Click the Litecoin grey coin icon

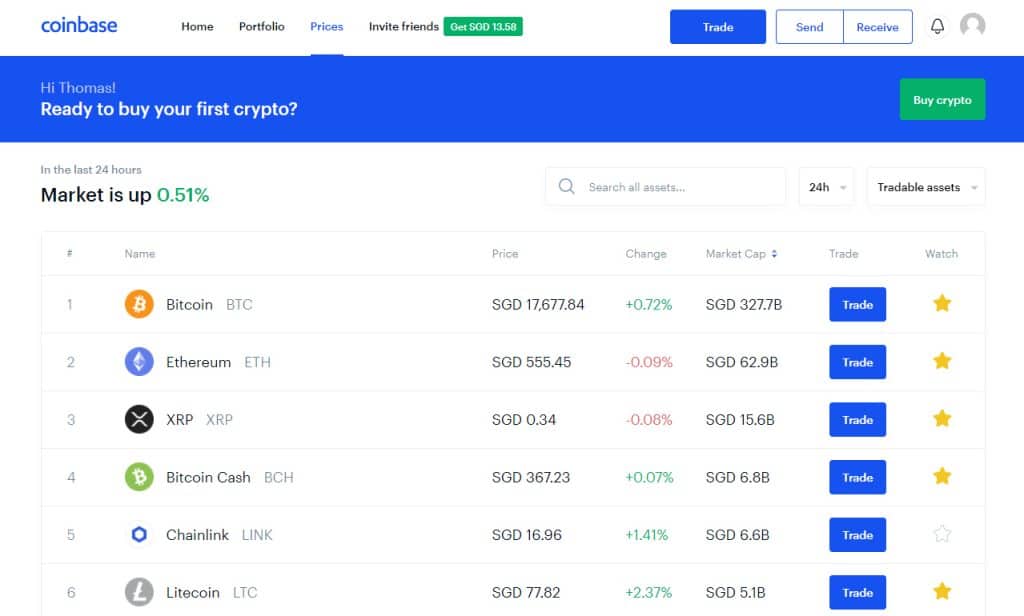pos(139,592)
